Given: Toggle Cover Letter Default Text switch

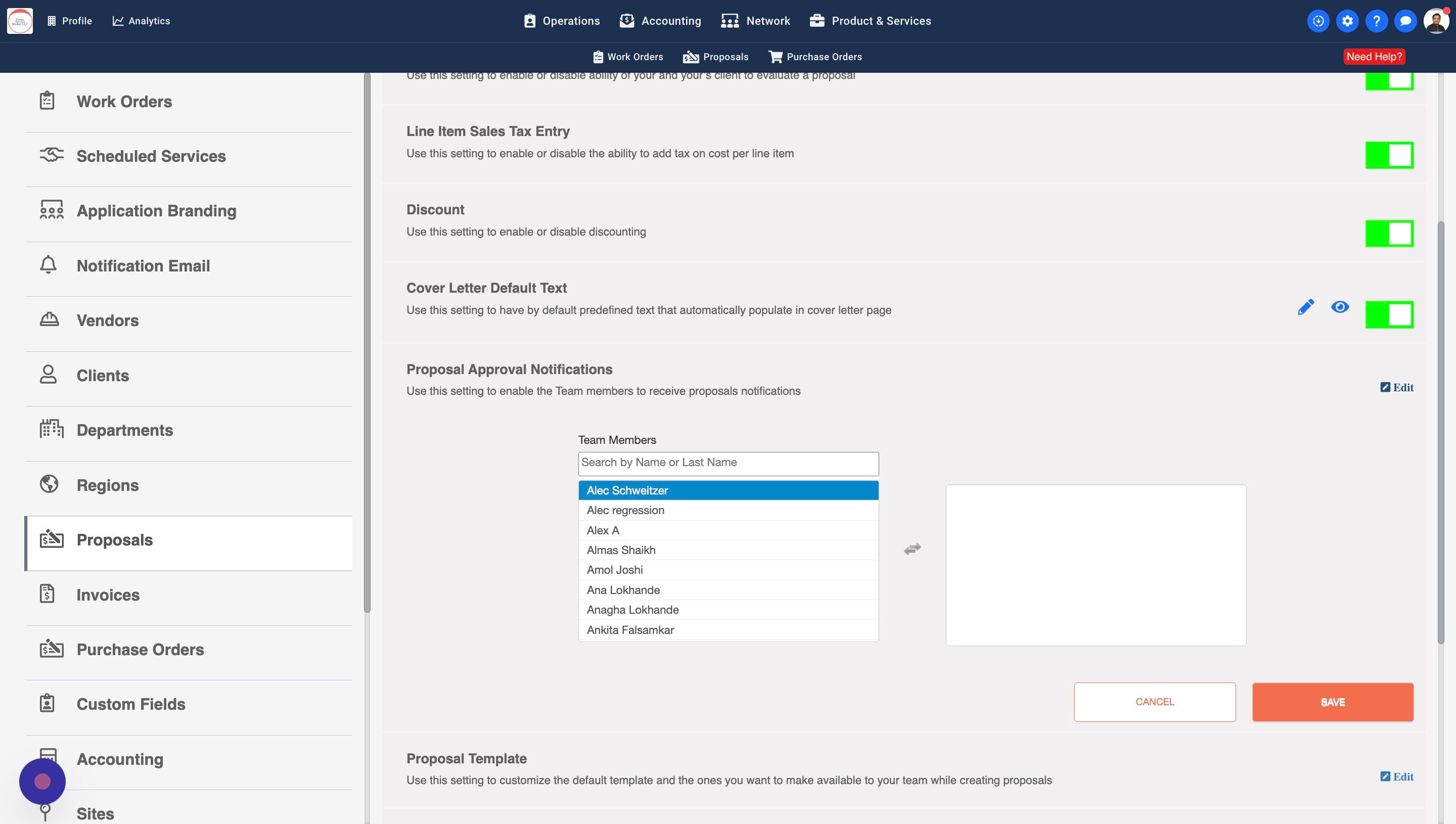Looking at the screenshot, I should 1389,314.
